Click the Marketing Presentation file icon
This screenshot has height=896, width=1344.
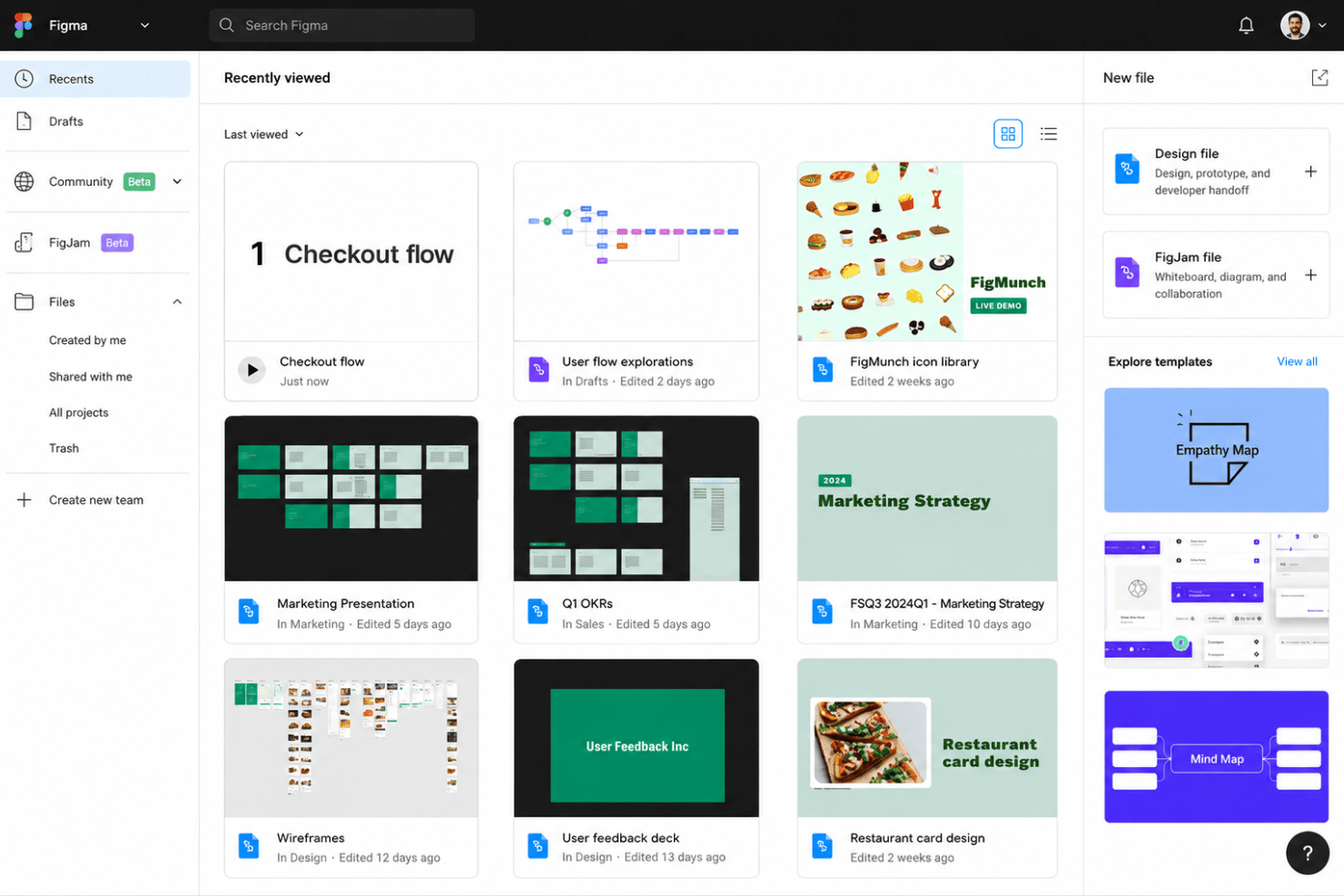249,611
